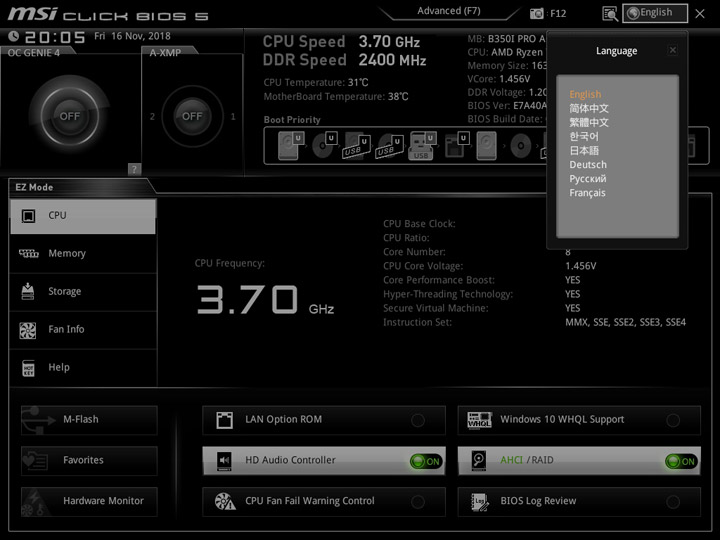Choose English in Language list
Screen dimensions: 720x540
coord(585,94)
